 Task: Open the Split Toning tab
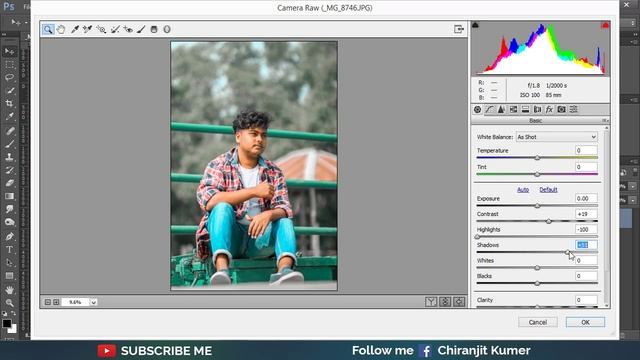(x=525, y=109)
